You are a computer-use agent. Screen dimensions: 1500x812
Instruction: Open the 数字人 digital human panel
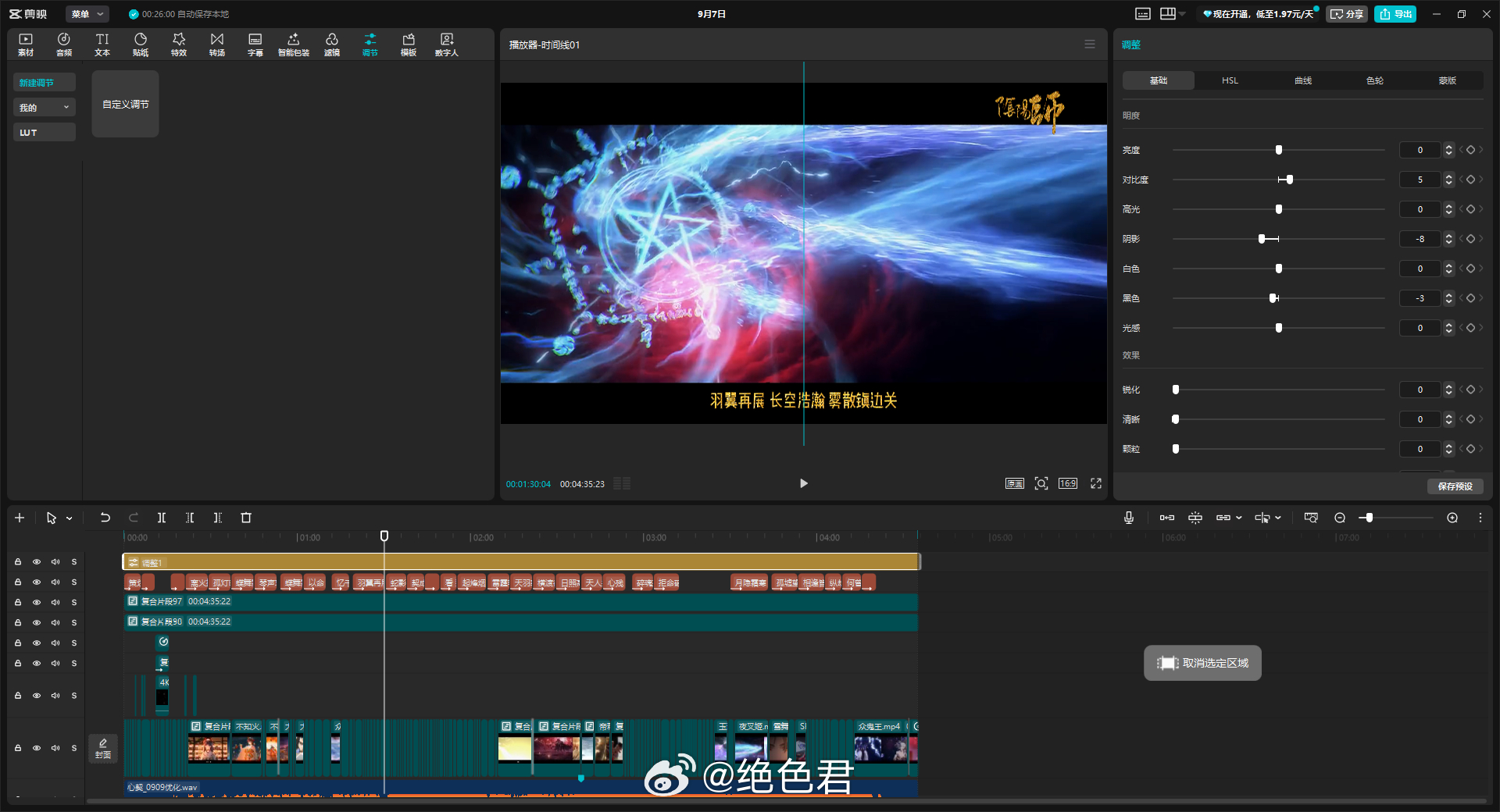click(447, 45)
